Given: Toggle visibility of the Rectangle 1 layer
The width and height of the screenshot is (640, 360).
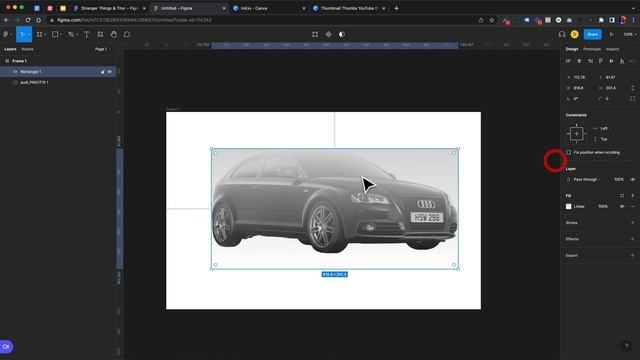Looking at the screenshot, I should click(109, 72).
